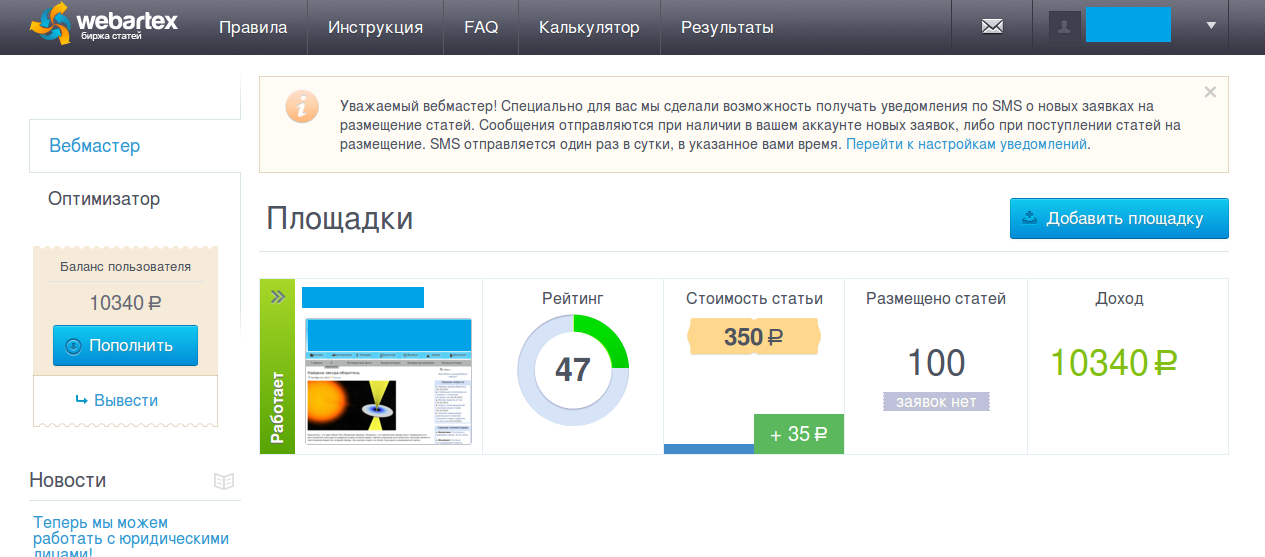This screenshot has width=1265, height=557.
Task: Open the Правила menu item
Action: click(x=253, y=27)
